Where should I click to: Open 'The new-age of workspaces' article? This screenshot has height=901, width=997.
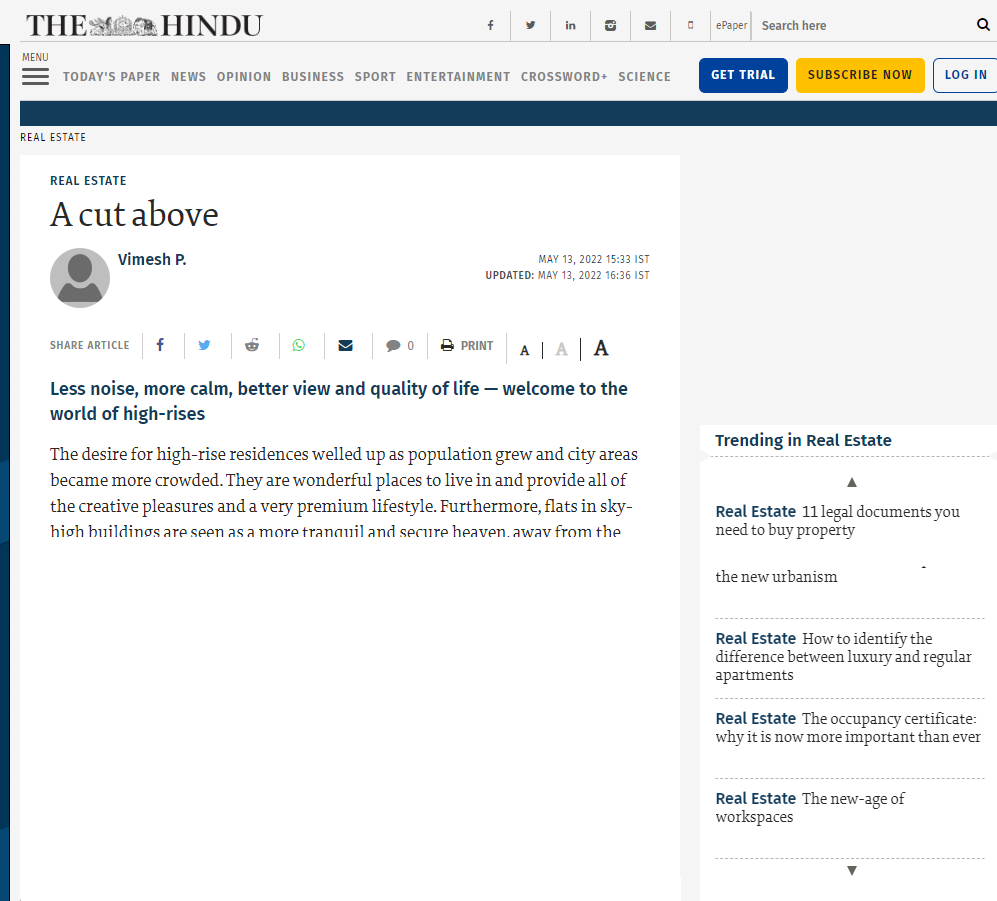pos(809,808)
